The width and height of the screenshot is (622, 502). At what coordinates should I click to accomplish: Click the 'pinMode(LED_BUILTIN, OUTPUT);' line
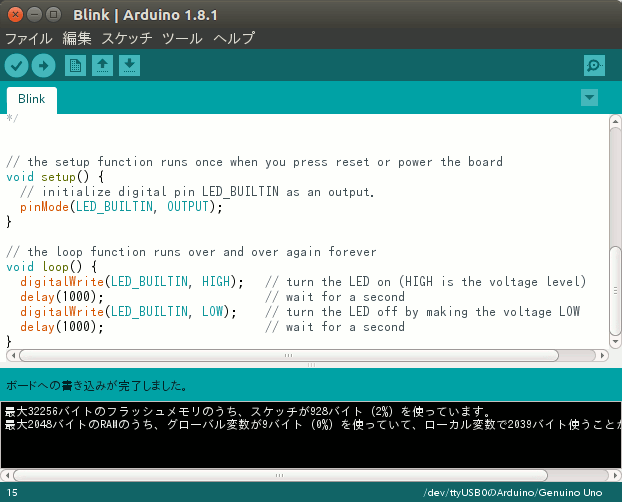121,206
